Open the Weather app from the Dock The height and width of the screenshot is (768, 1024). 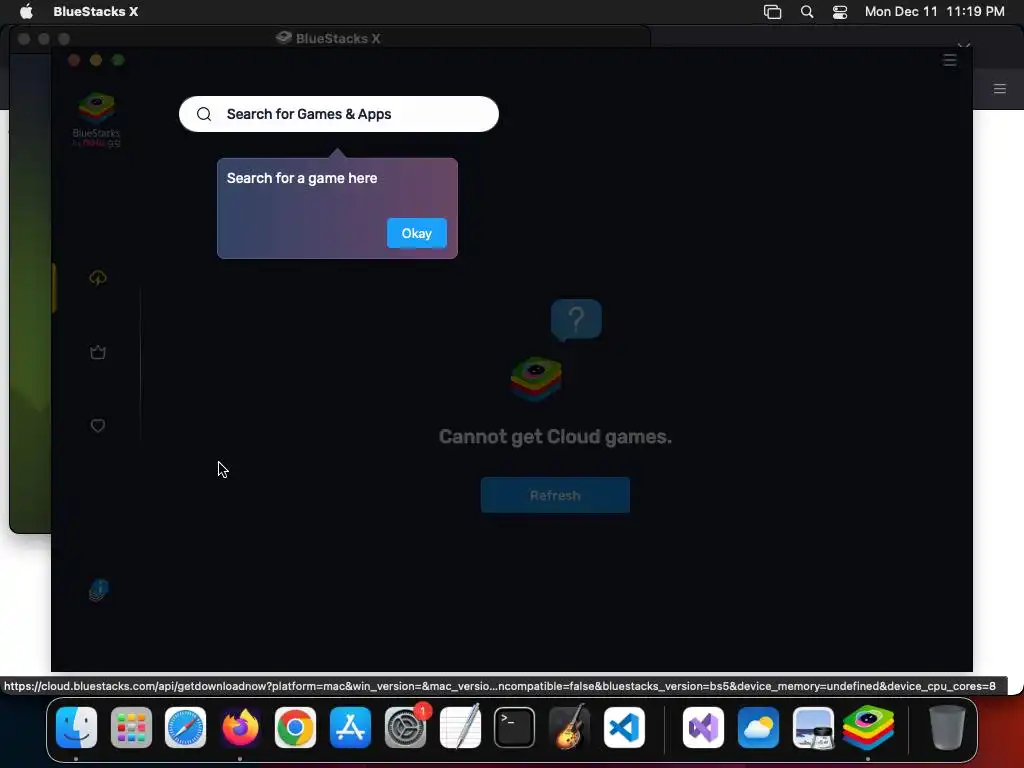pyautogui.click(x=758, y=727)
